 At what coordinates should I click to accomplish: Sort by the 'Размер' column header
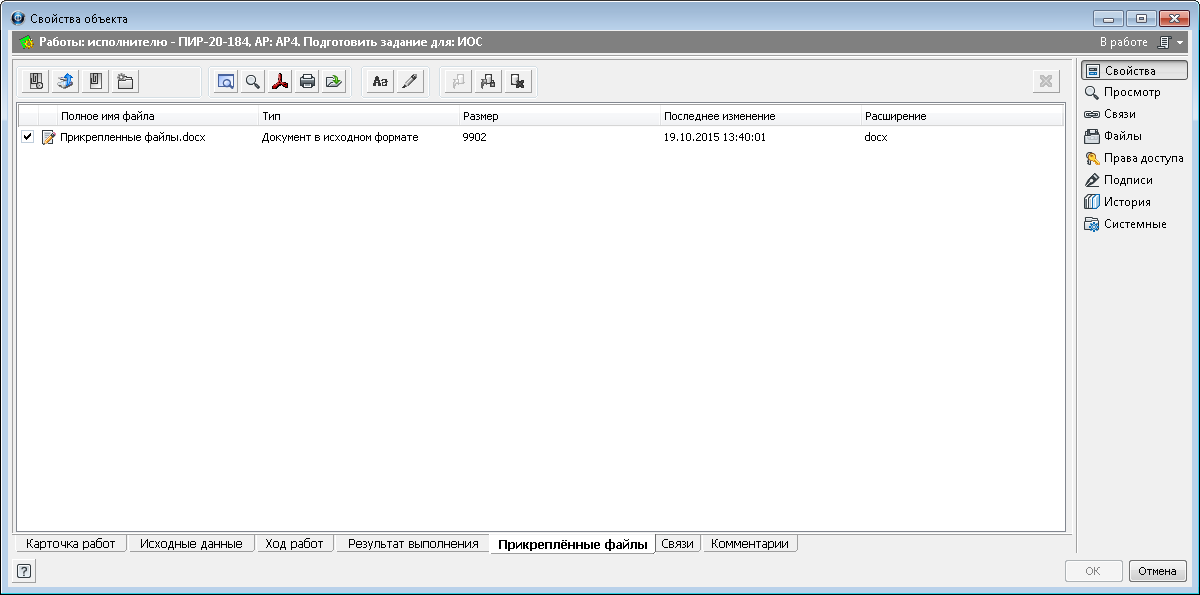coord(480,116)
